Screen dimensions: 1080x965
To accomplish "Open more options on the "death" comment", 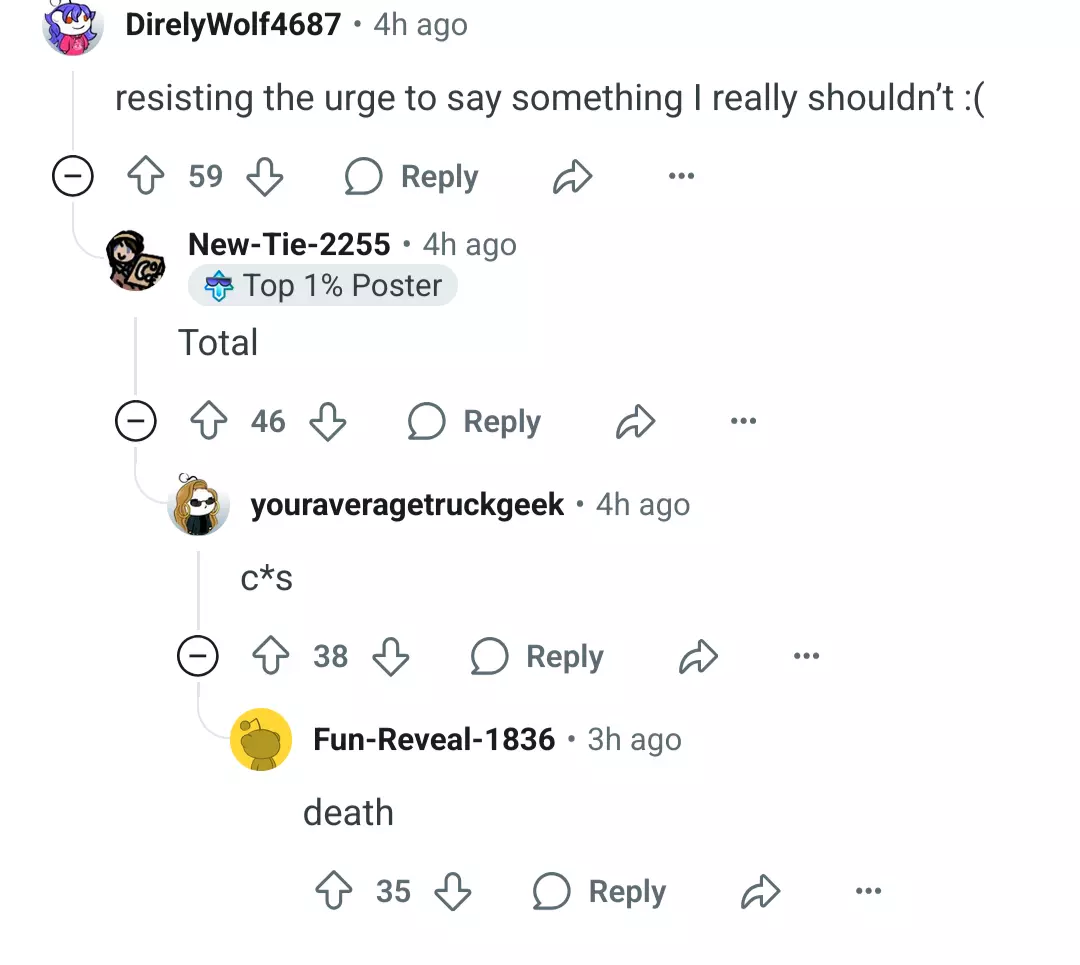I will point(868,891).
